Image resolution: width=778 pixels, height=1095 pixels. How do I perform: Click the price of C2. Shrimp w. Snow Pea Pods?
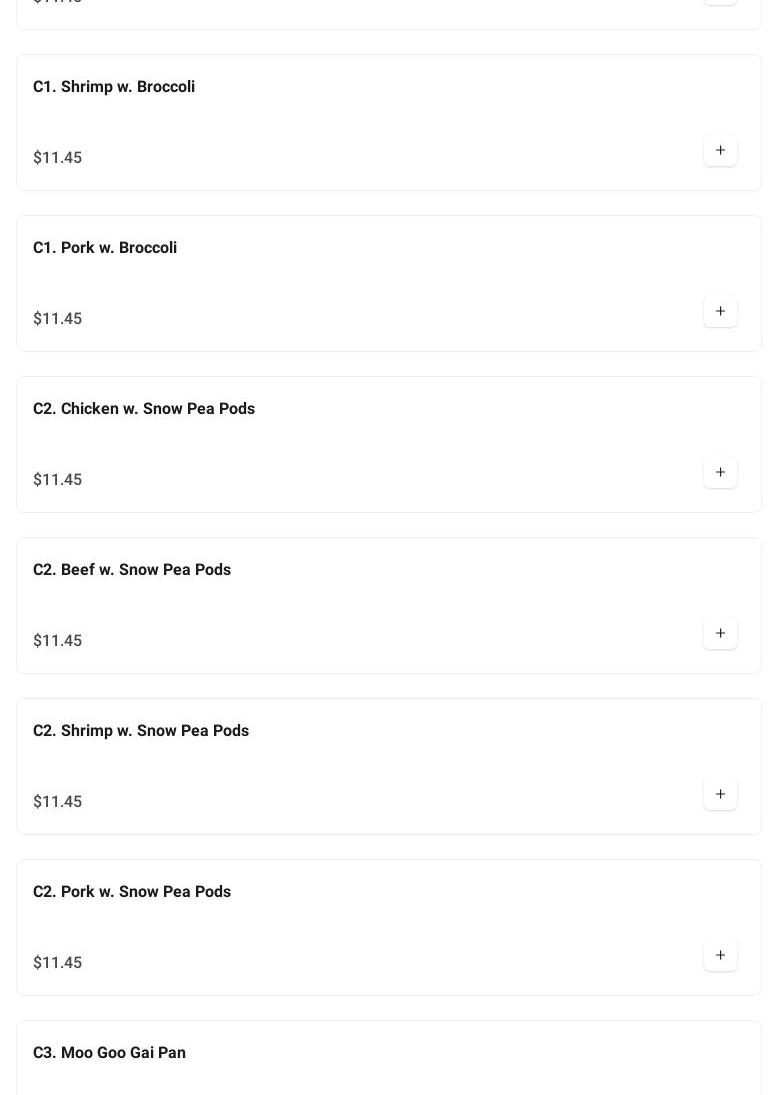click(x=58, y=802)
